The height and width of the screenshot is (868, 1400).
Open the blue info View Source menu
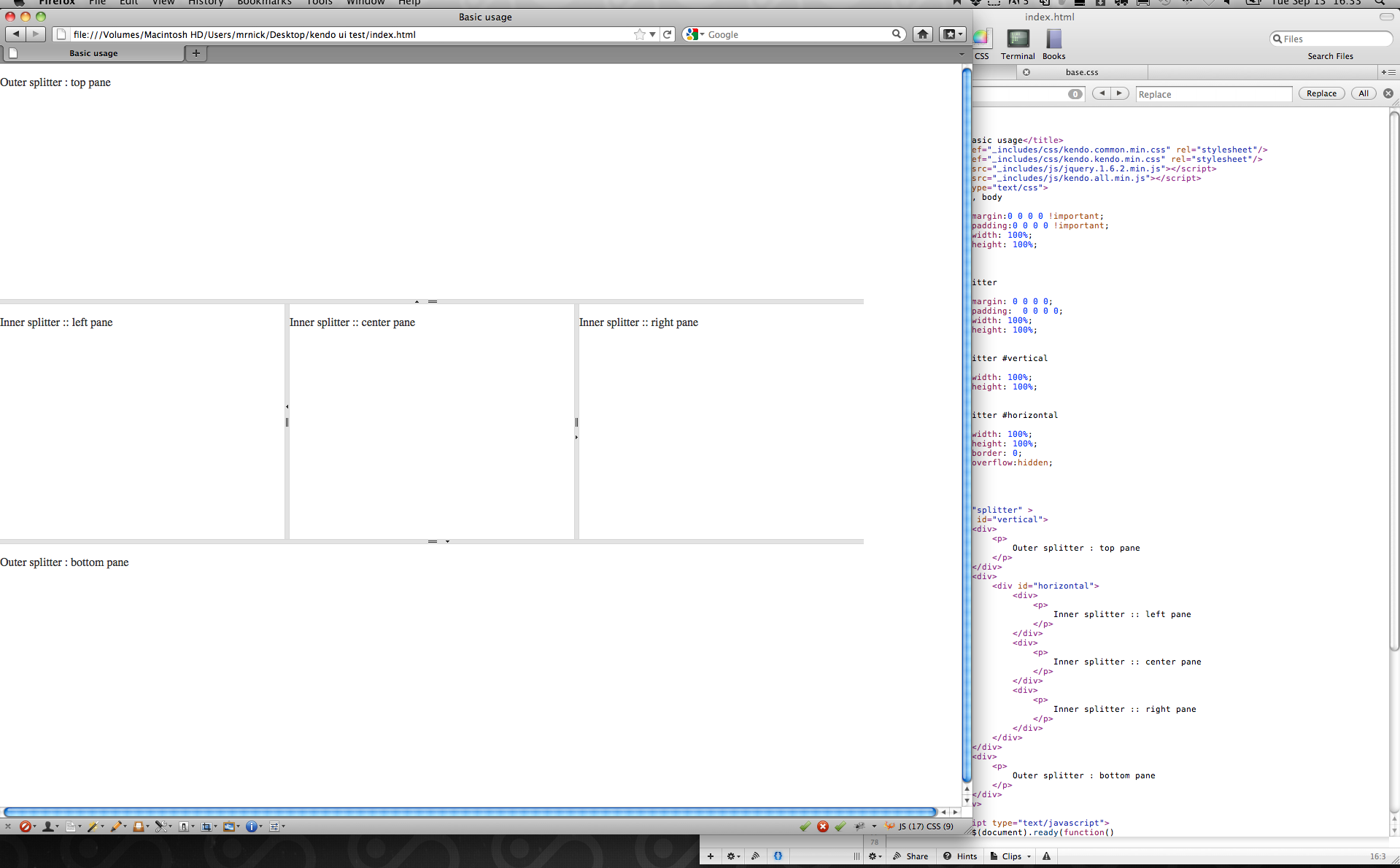pos(254,826)
